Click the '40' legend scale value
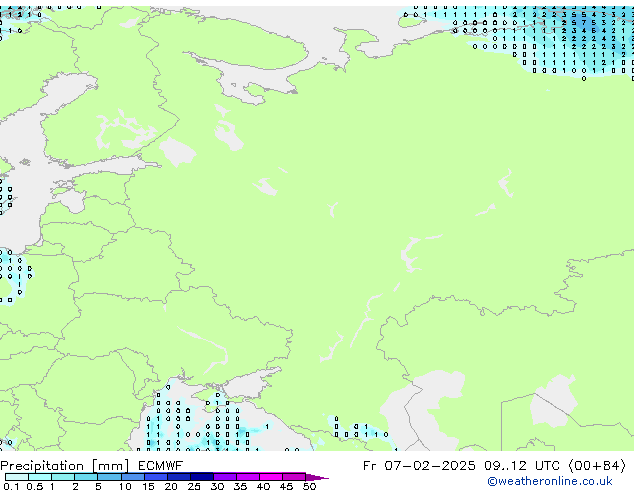 (263, 486)
